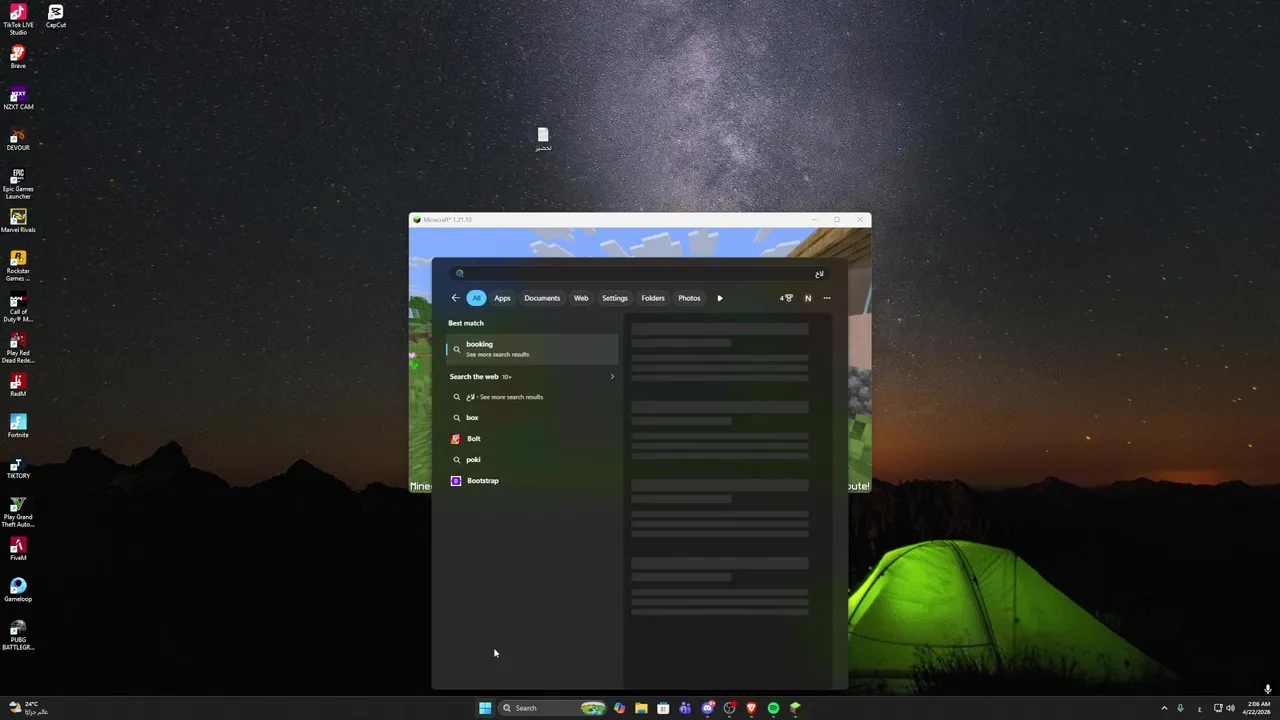Open the Windows Start button

[485, 708]
